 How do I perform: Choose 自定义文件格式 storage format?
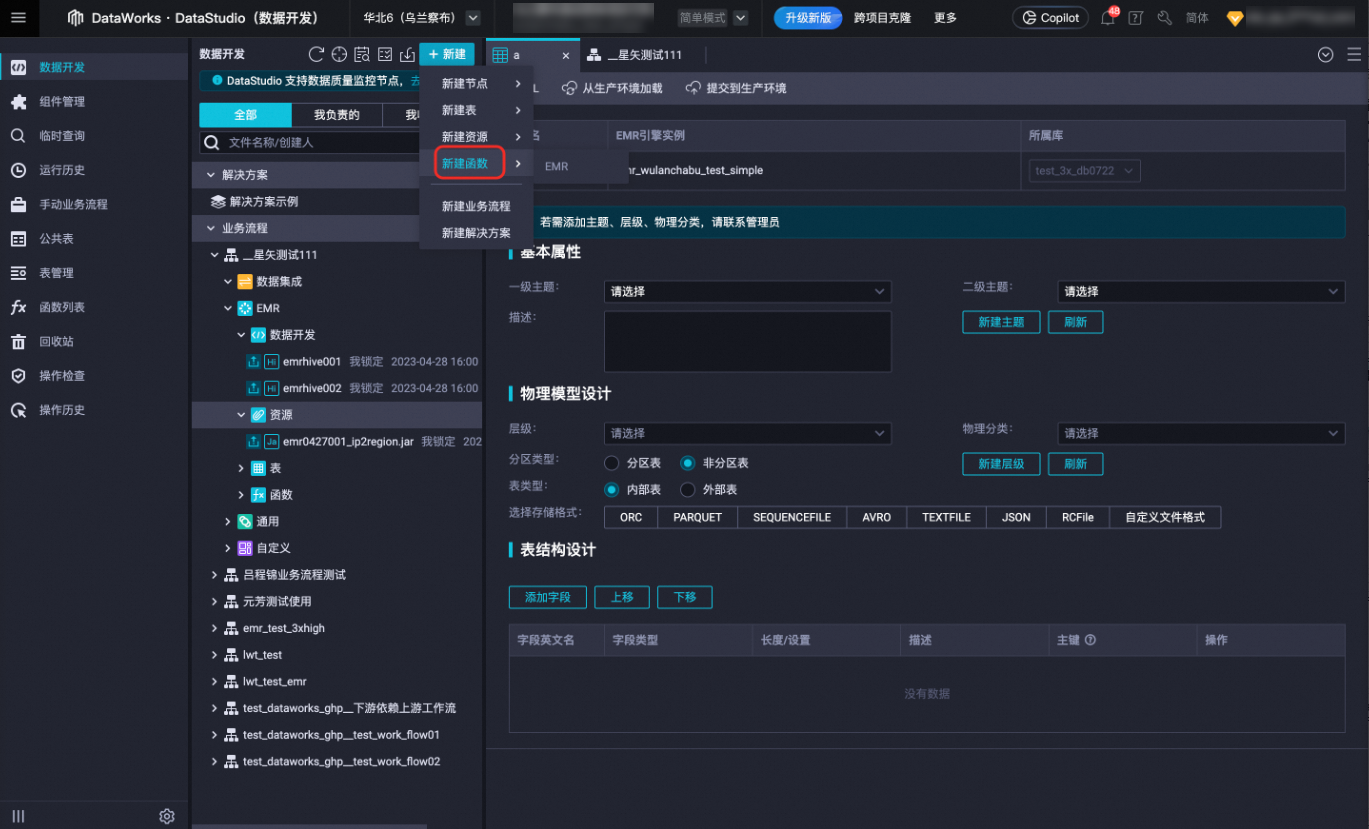1165,517
